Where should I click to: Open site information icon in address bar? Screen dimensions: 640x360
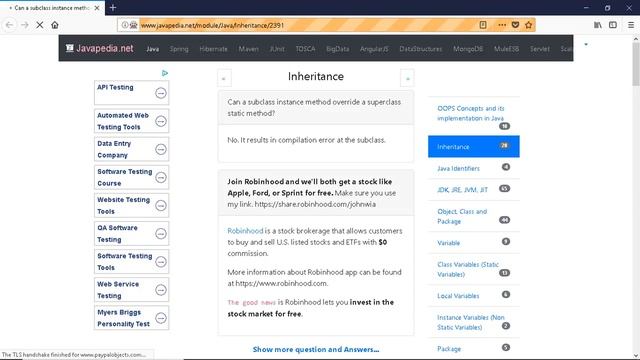[x=124, y=25]
